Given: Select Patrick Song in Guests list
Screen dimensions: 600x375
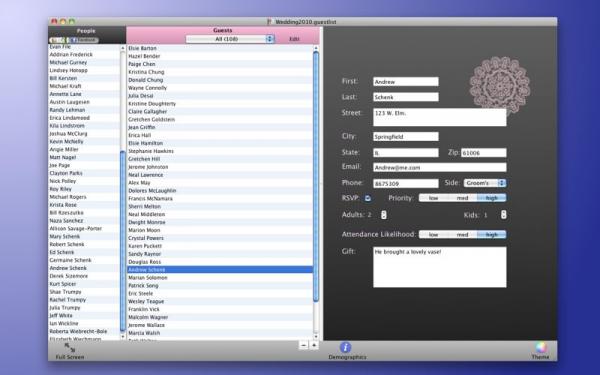Looking at the screenshot, I should (220, 285).
